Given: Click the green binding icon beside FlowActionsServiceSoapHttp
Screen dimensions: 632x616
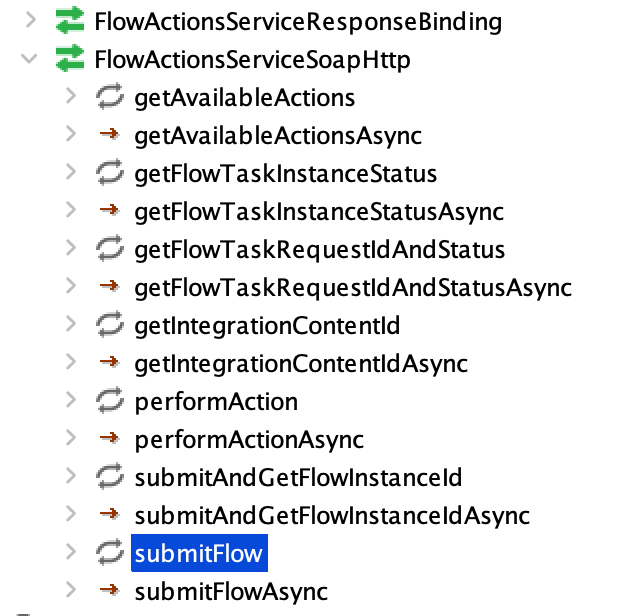Looking at the screenshot, I should coord(70,60).
